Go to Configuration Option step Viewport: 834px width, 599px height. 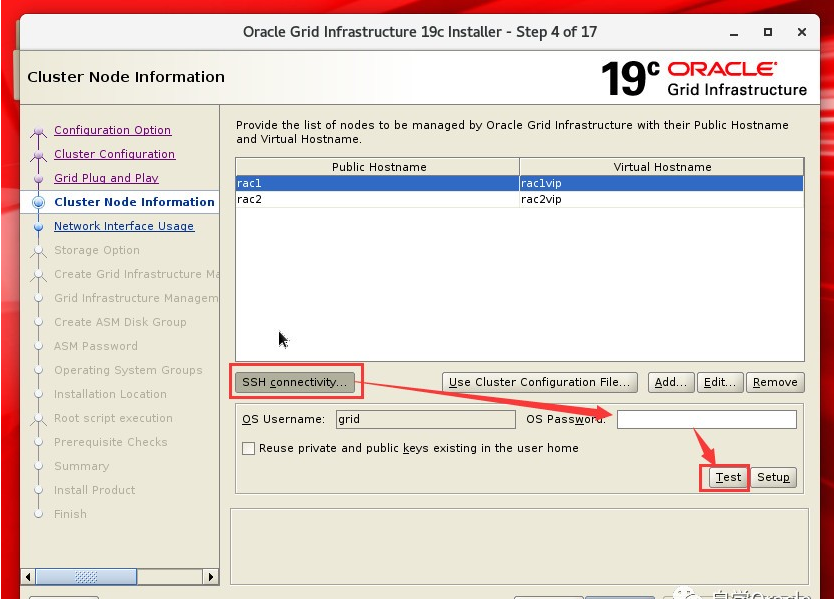pyautogui.click(x=112, y=130)
